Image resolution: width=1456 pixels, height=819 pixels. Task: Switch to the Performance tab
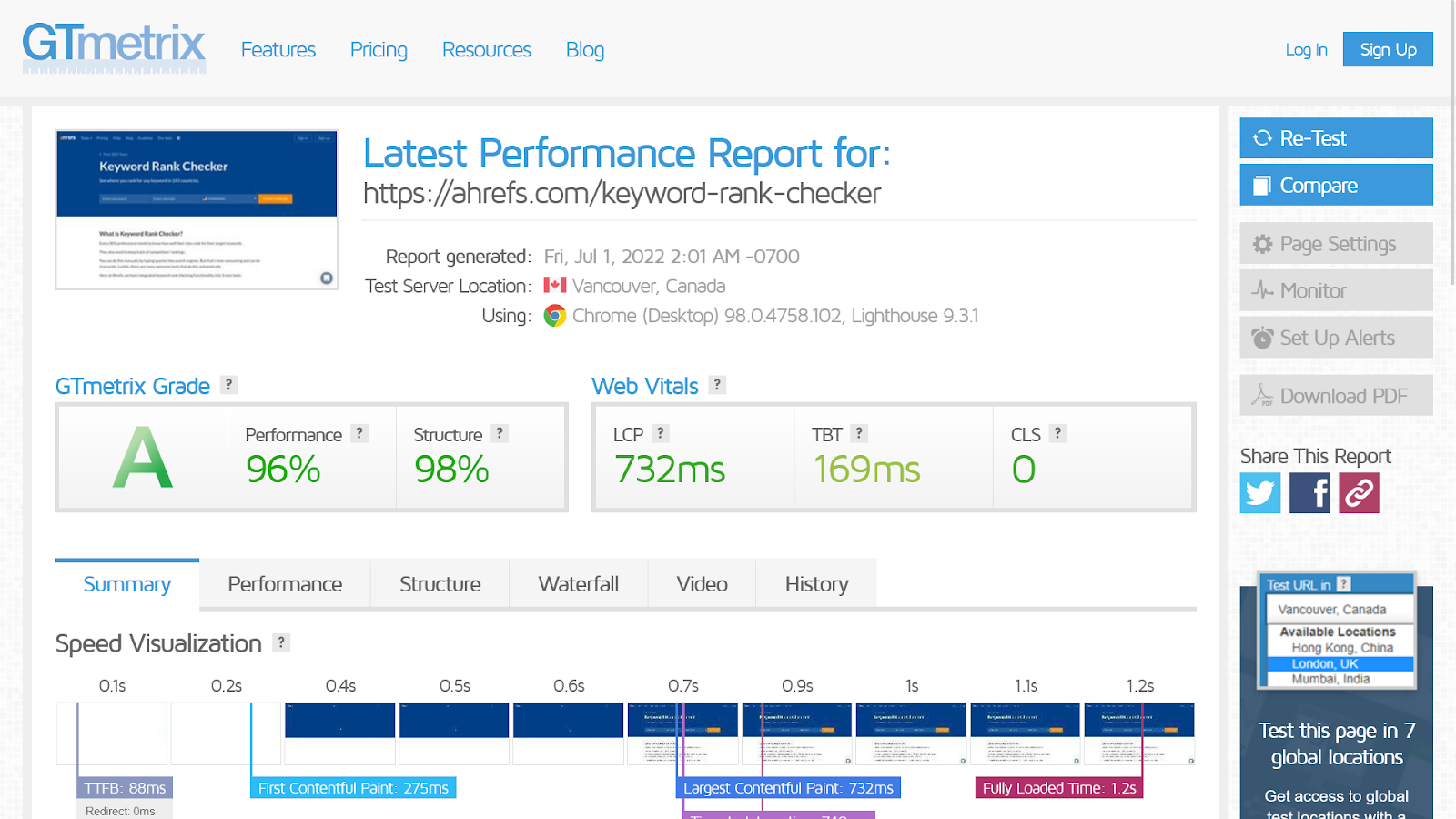click(285, 583)
